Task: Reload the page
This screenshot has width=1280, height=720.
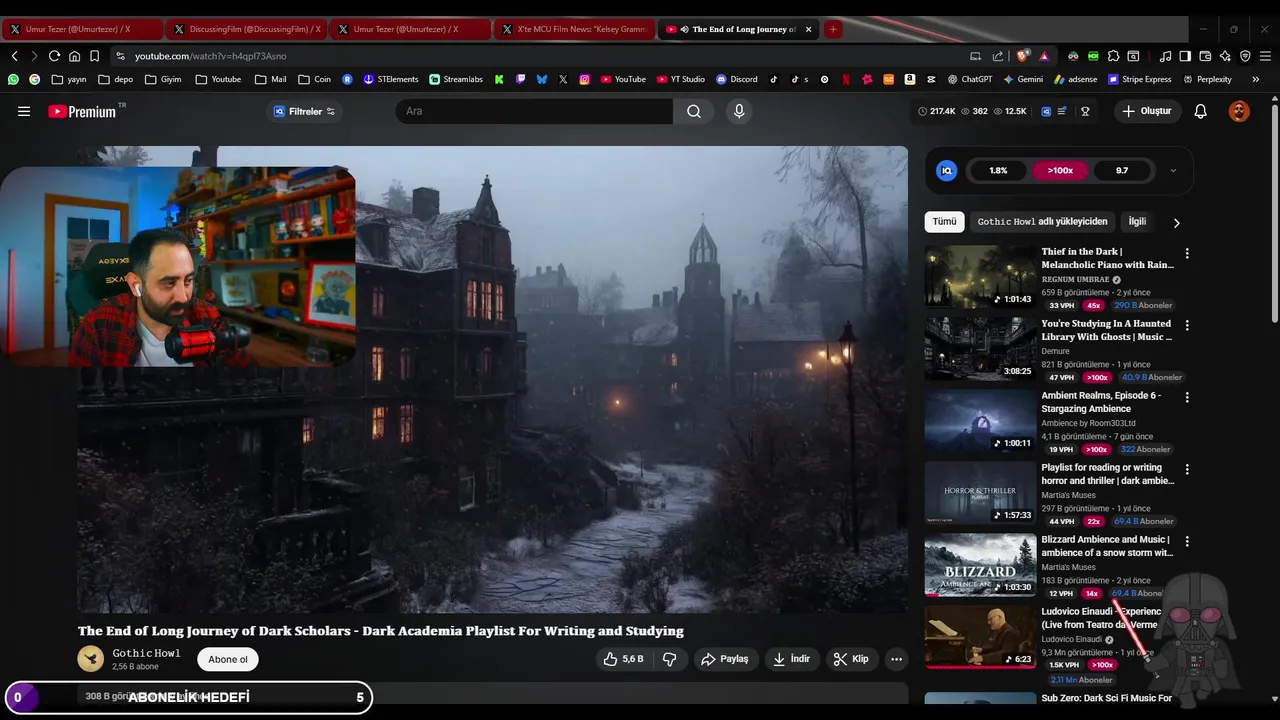Action: 54,56
